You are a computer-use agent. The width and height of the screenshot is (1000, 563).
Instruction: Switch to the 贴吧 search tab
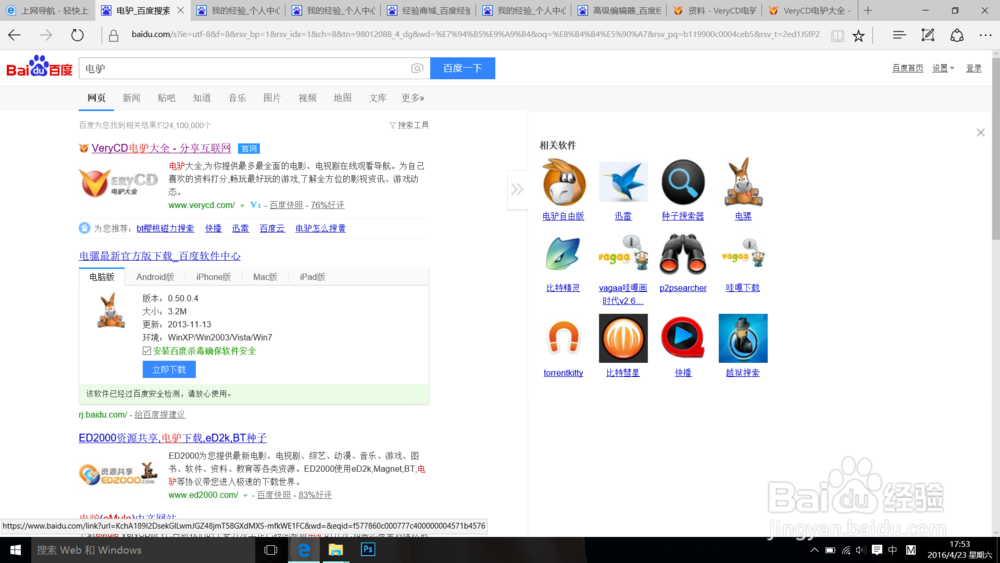(x=166, y=98)
